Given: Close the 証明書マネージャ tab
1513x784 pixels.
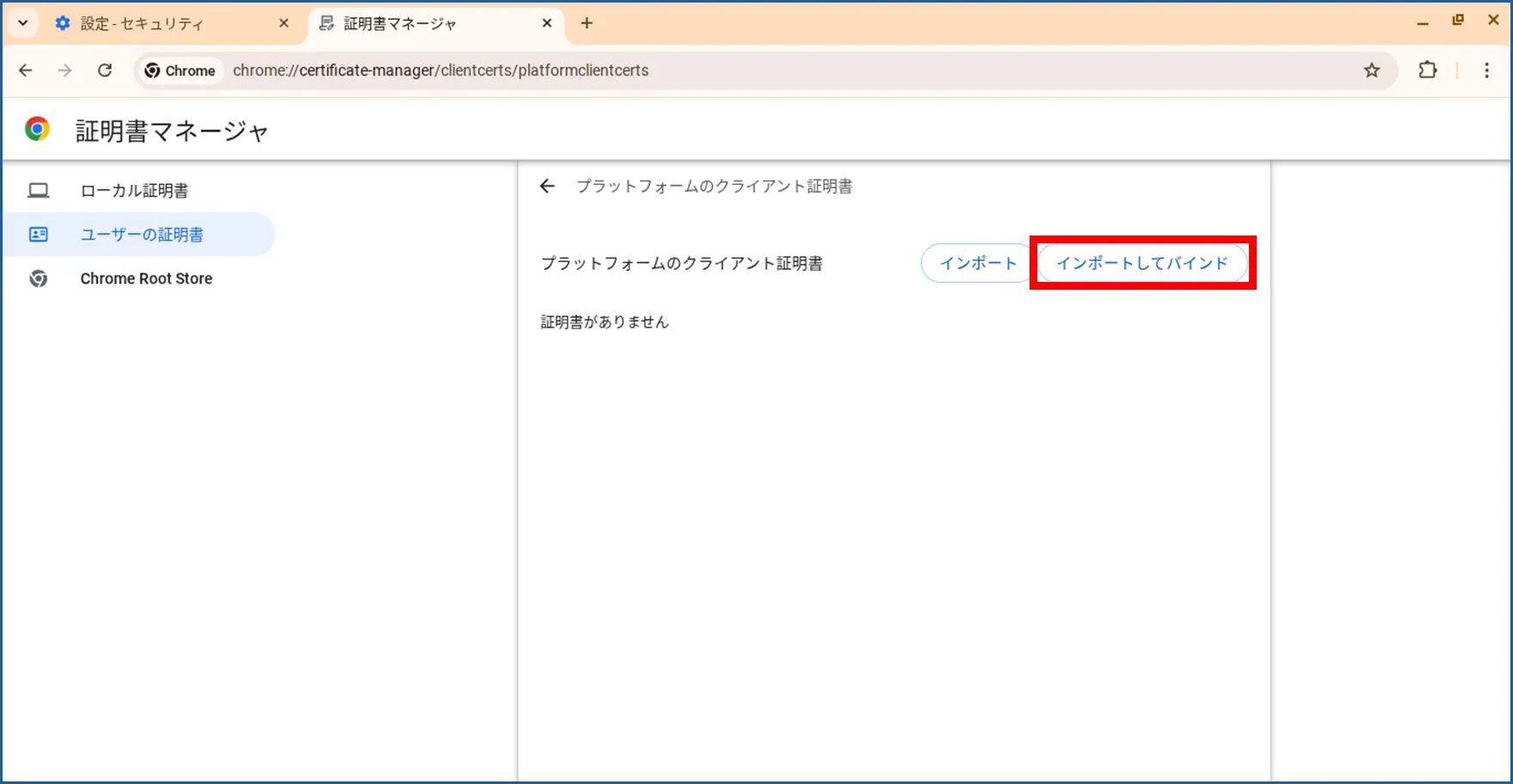Looking at the screenshot, I should point(547,23).
